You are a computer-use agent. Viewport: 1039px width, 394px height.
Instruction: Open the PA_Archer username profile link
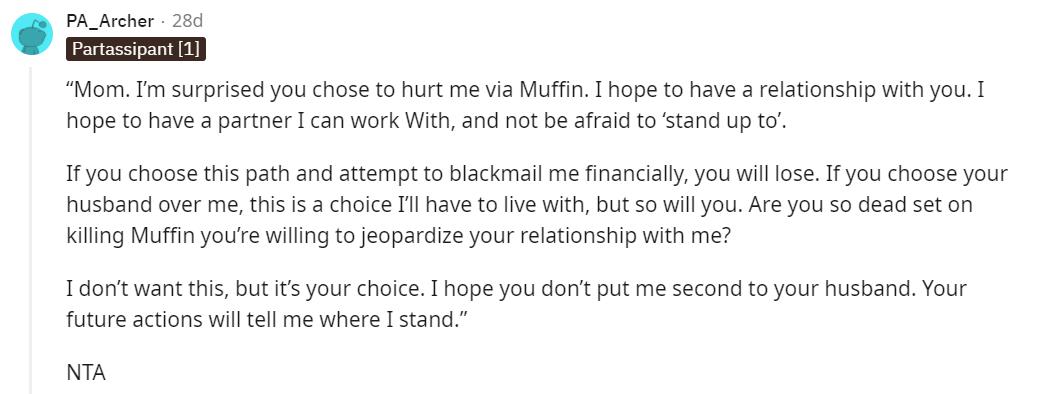110,22
